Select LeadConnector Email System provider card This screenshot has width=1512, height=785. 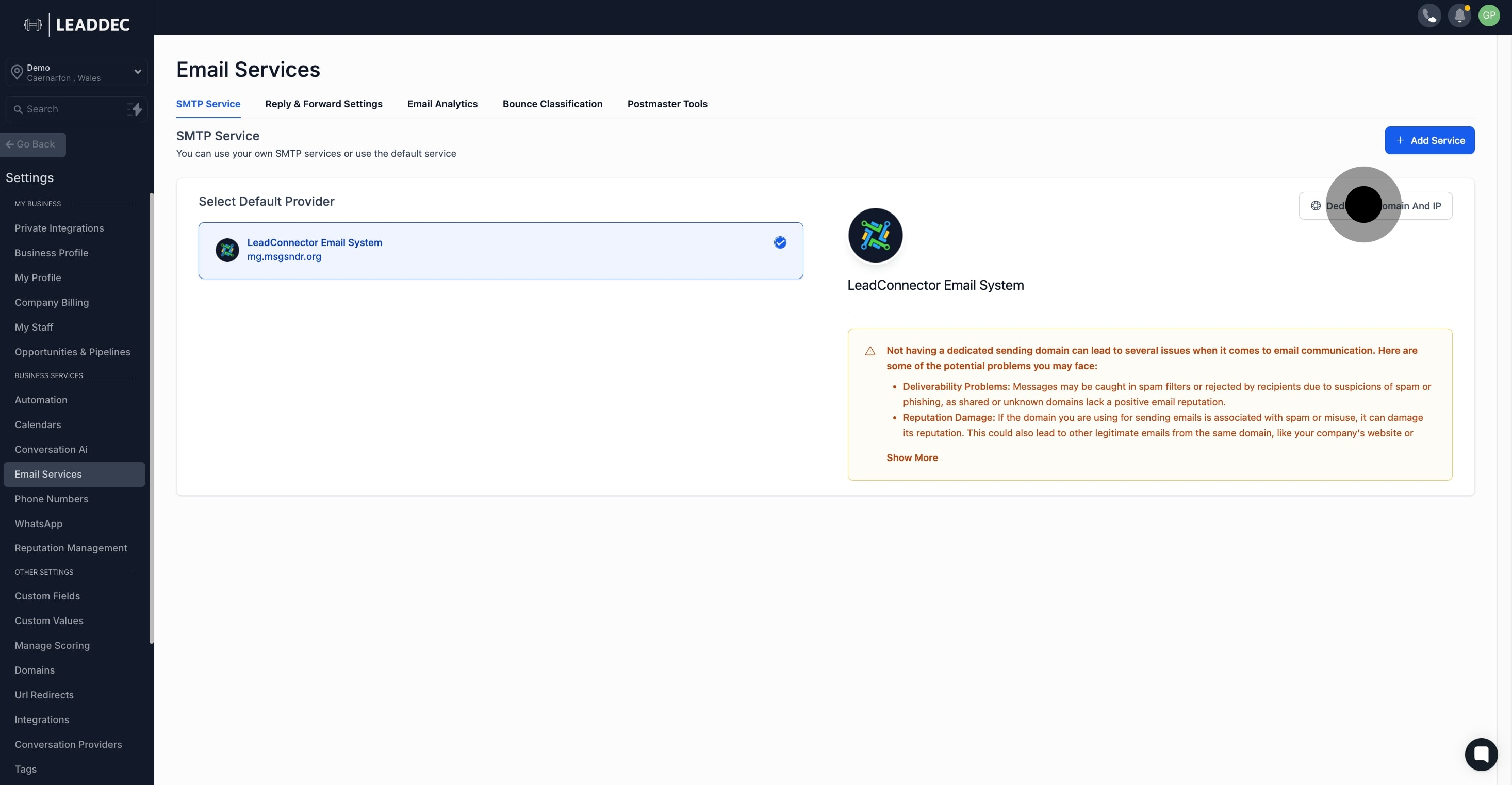pyautogui.click(x=500, y=251)
